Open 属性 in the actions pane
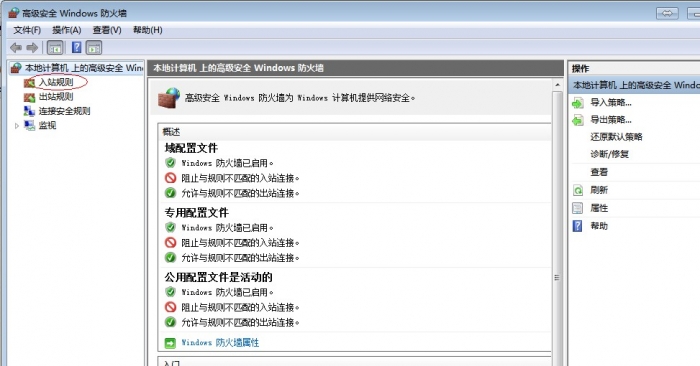Viewport: 700px width, 366px height. 599,208
